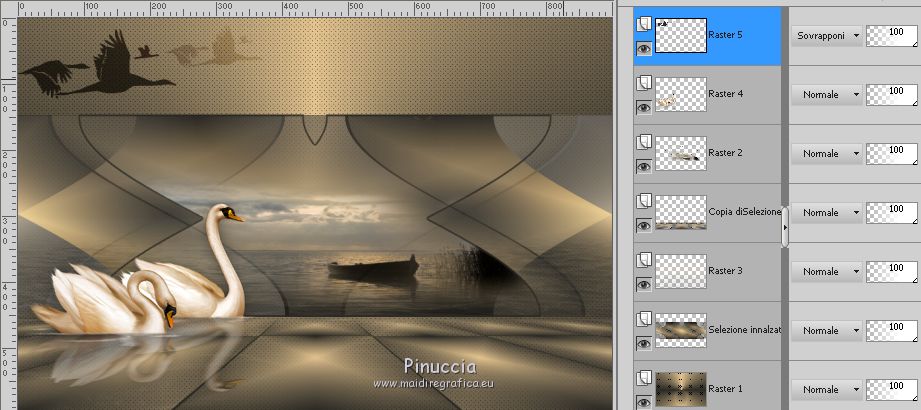Expand the layers panel using the side arrow handle

click(785, 227)
